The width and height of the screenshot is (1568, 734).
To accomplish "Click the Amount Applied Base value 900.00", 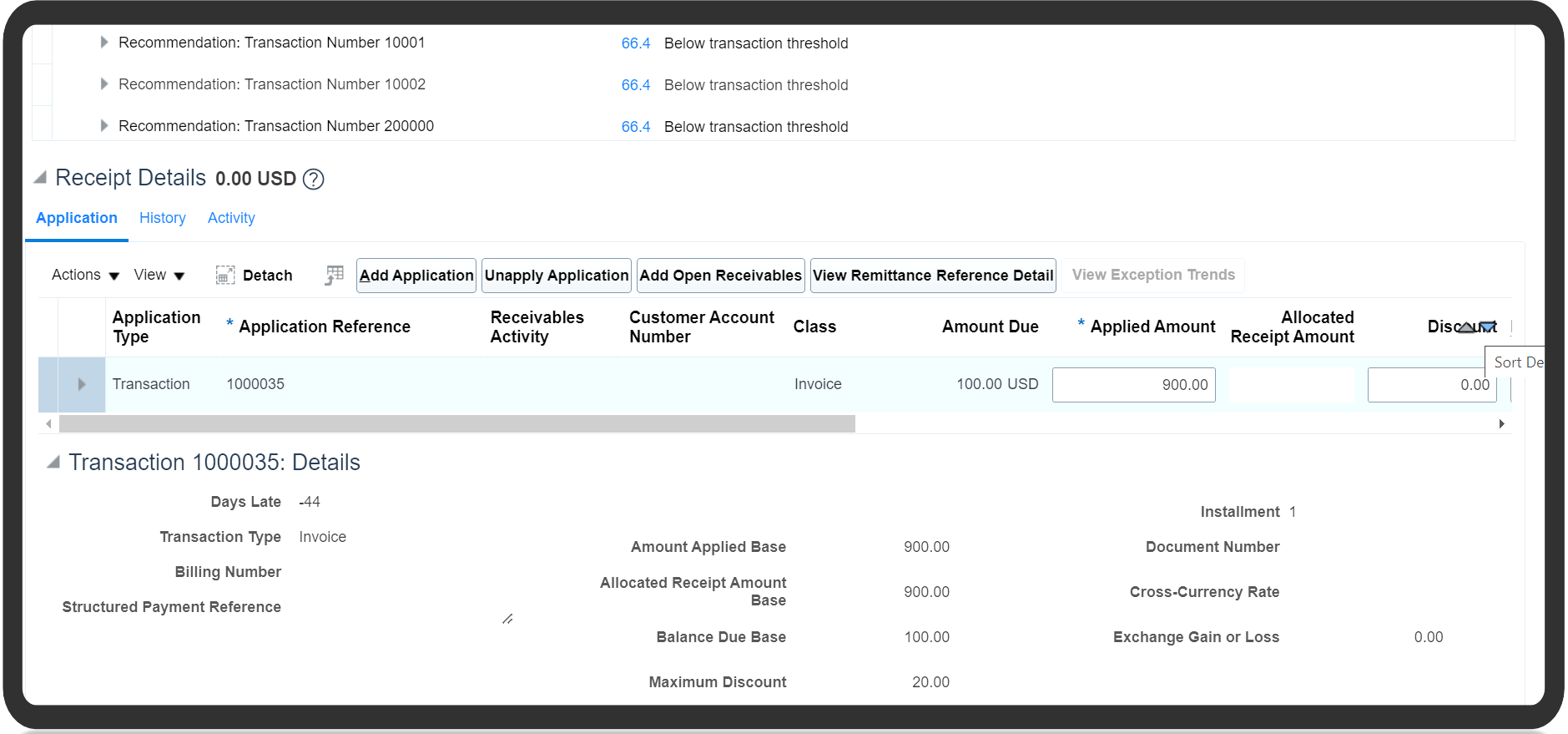I will (926, 547).
